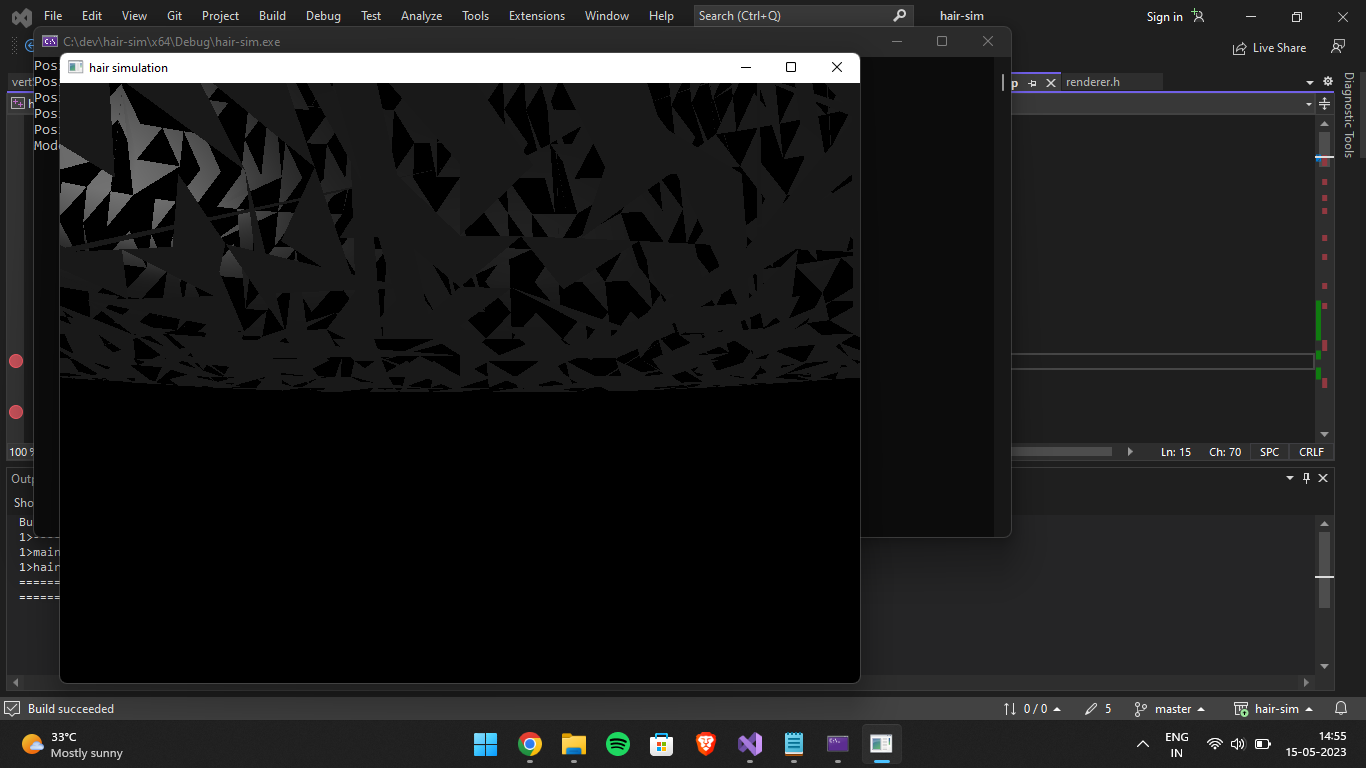This screenshot has width=1366, height=768.
Task: Open the Output window options chevron
Action: 1289,478
